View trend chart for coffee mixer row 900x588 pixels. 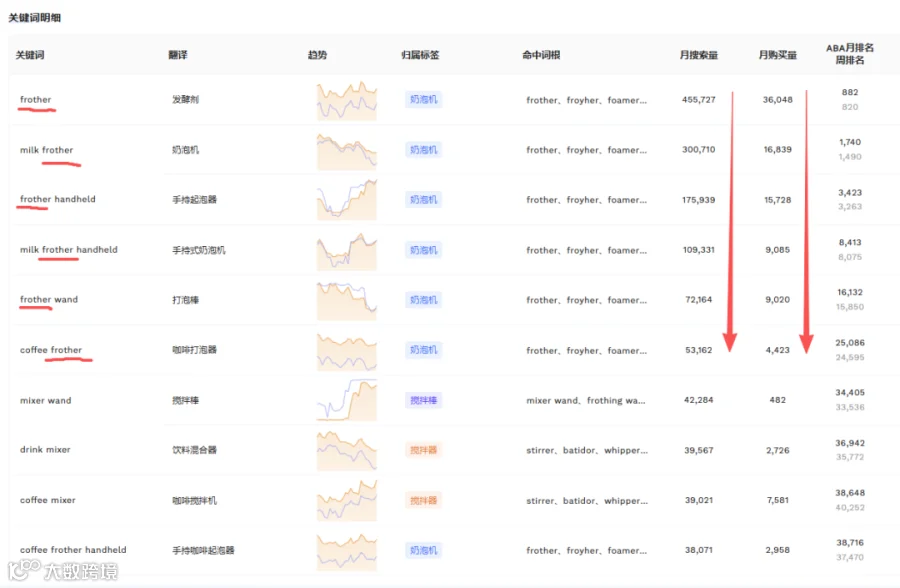click(x=347, y=501)
